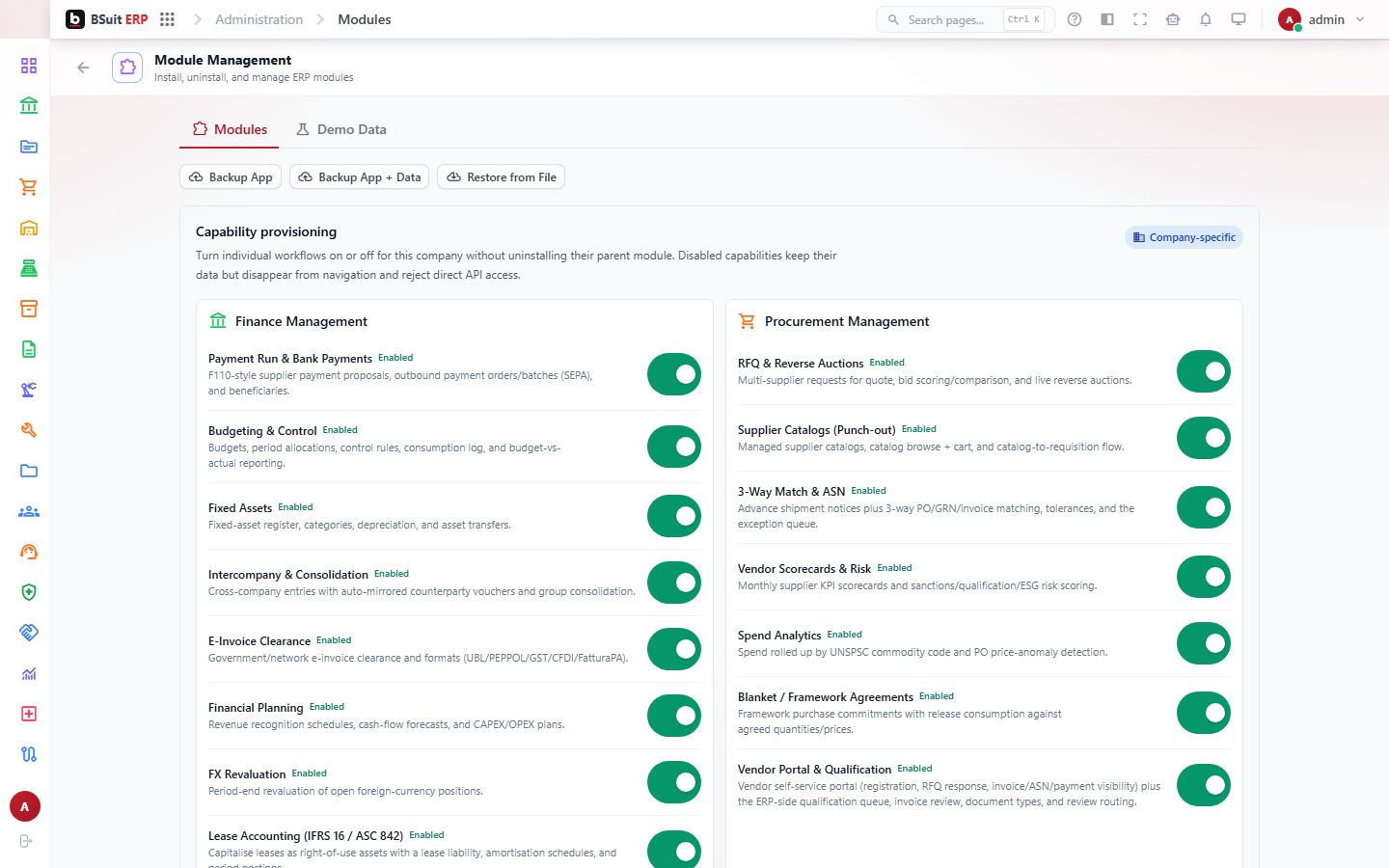Screen dimensions: 1389x868
Task: Open the robot arm manufacturing sidebar icon
Action: click(29, 390)
